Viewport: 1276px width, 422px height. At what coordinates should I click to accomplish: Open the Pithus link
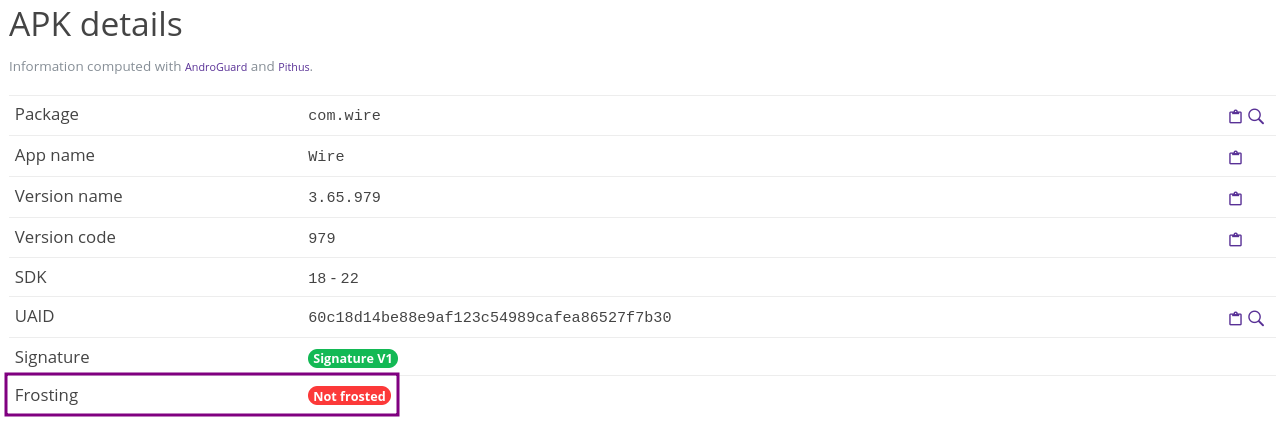(294, 67)
